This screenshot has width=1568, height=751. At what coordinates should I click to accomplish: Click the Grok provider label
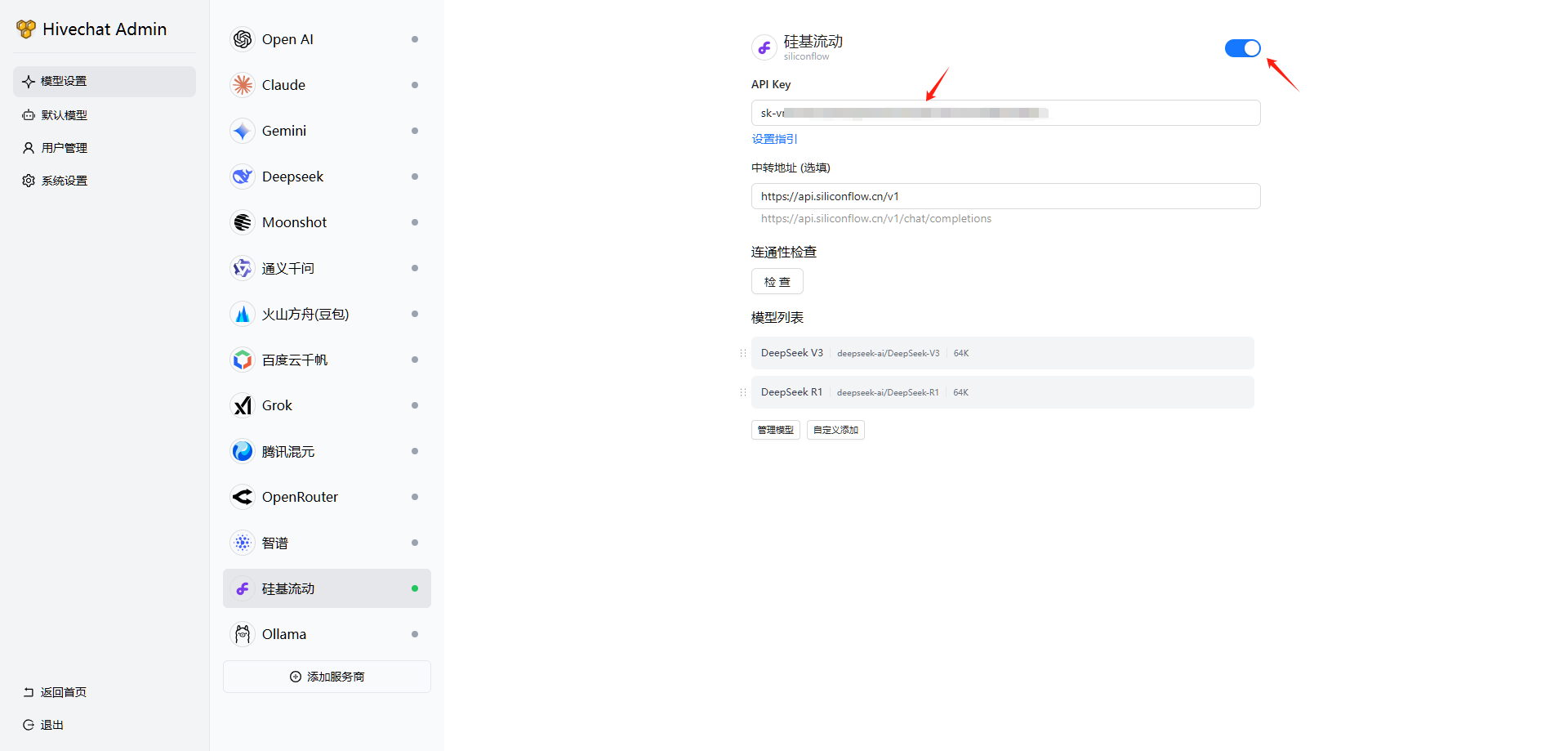pyautogui.click(x=277, y=405)
